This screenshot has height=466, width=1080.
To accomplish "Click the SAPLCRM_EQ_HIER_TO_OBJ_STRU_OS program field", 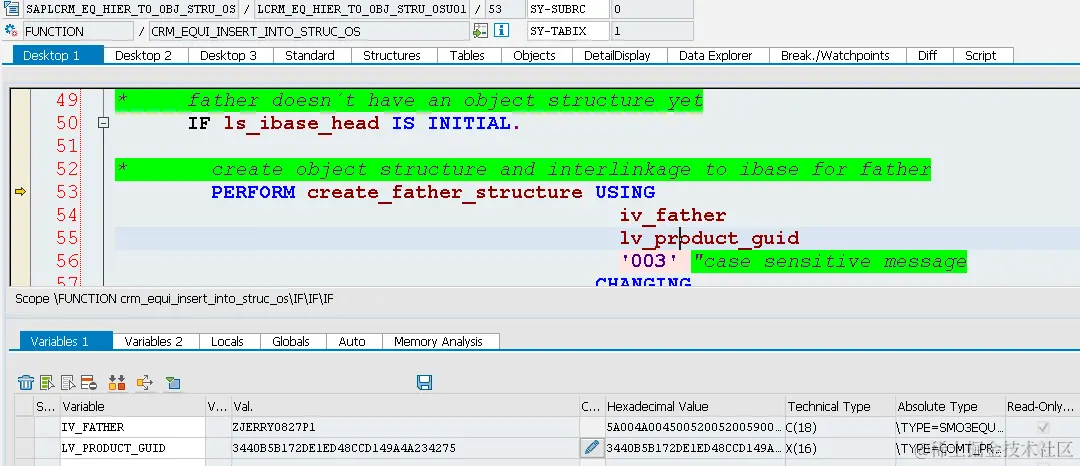I will [x=131, y=10].
